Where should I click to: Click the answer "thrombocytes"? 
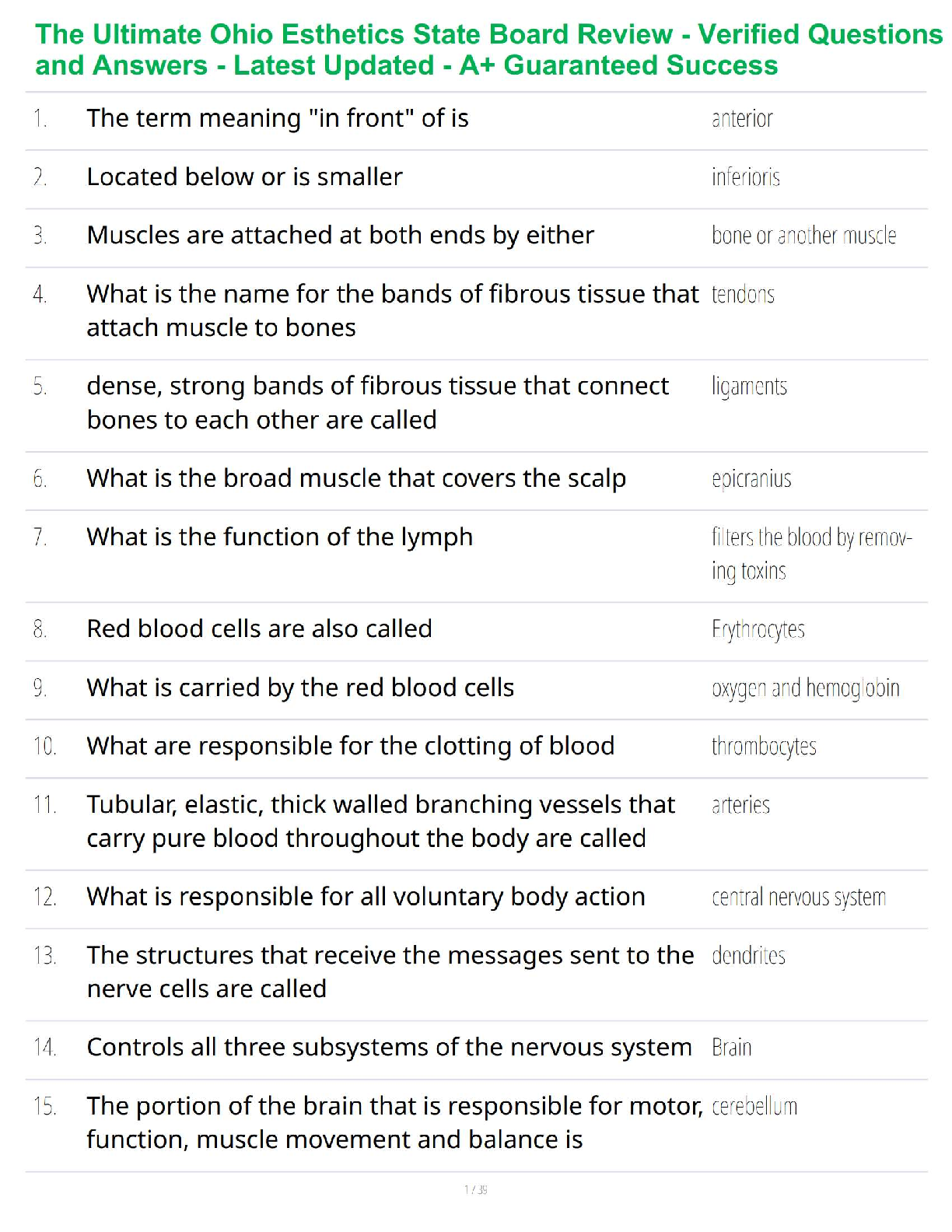pos(764,747)
